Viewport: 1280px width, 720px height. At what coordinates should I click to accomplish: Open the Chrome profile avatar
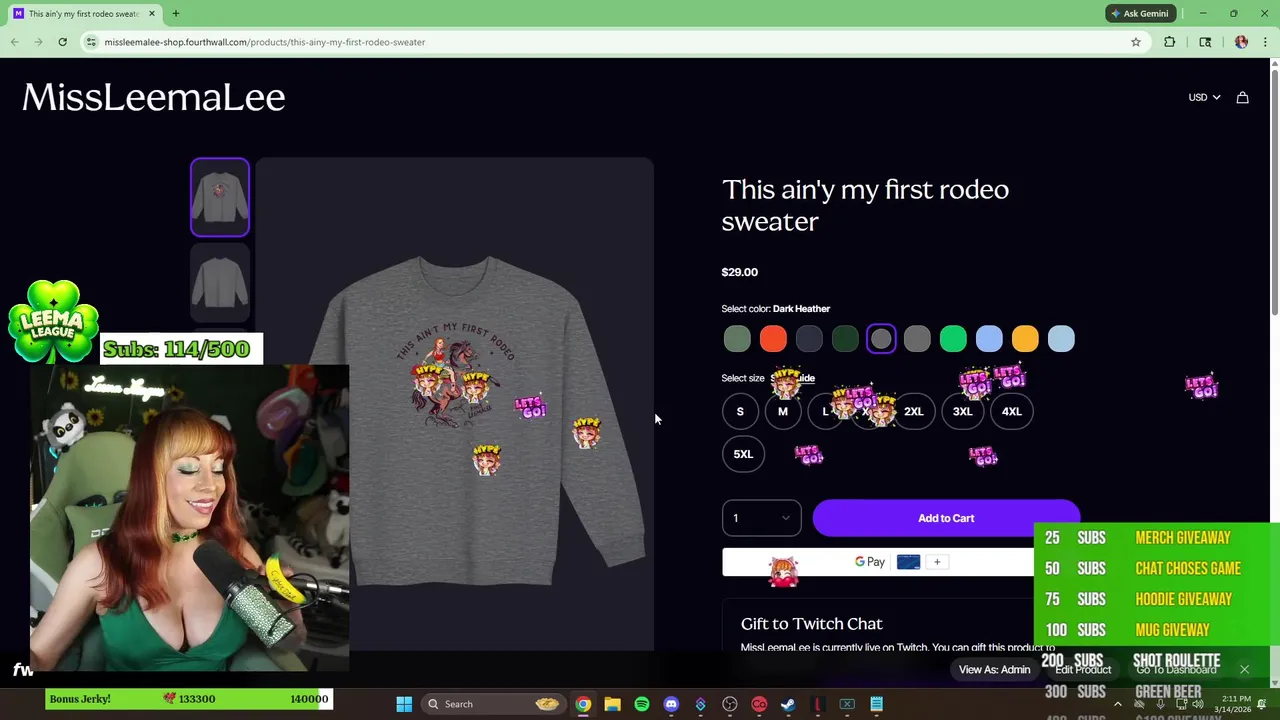pos(1241,42)
